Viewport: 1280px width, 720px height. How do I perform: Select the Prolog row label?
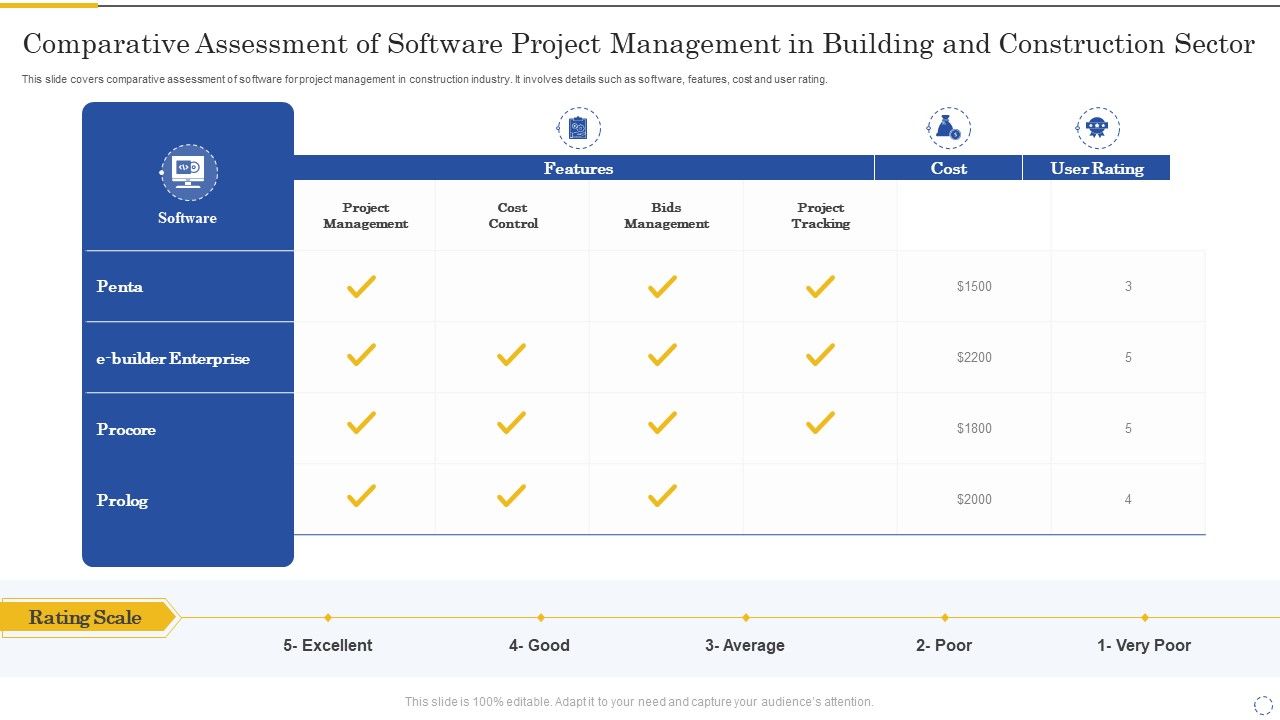(122, 500)
